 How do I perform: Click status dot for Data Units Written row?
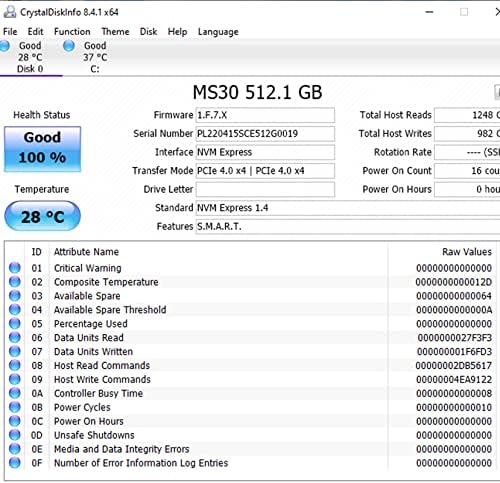pos(15,351)
